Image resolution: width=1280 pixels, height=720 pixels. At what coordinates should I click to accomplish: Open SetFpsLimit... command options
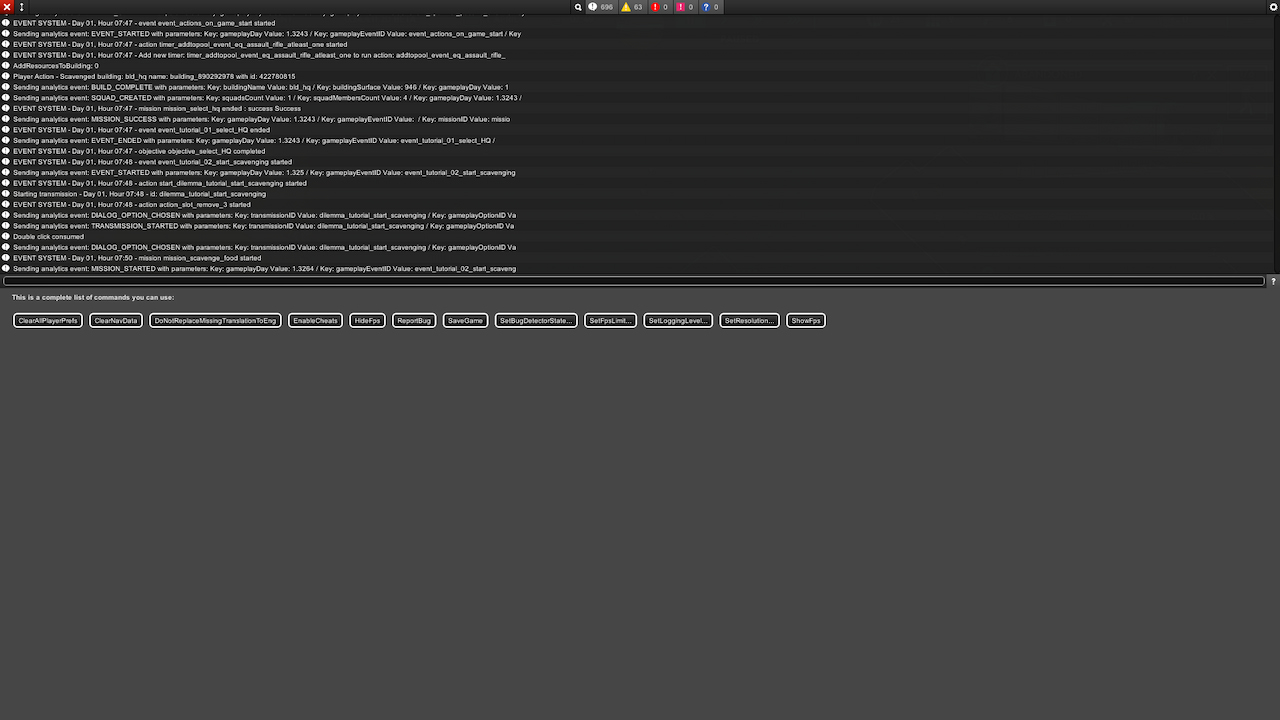click(x=611, y=321)
